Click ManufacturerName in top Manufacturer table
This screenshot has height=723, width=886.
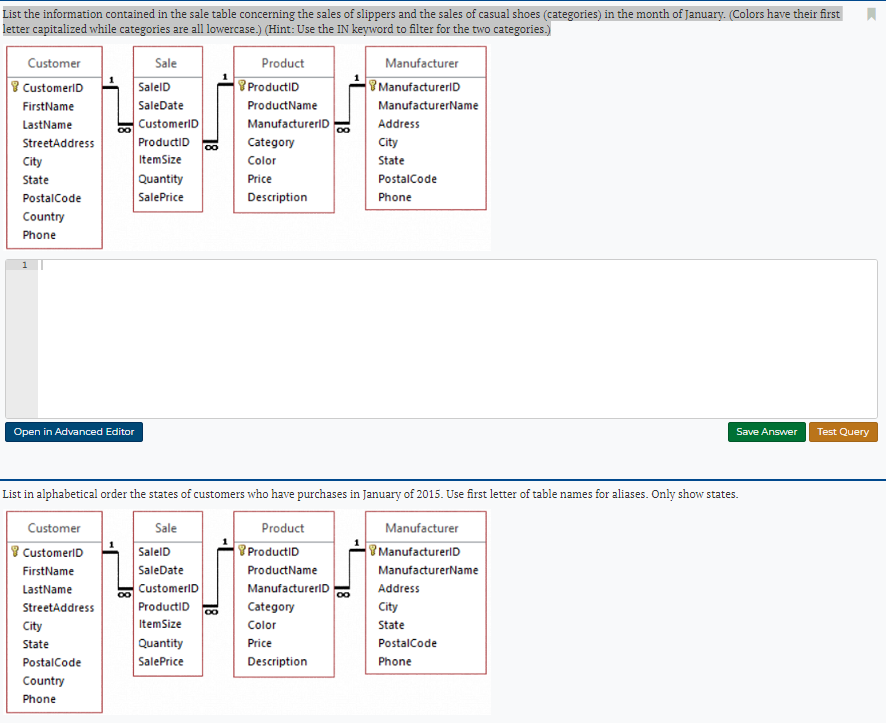coord(428,106)
